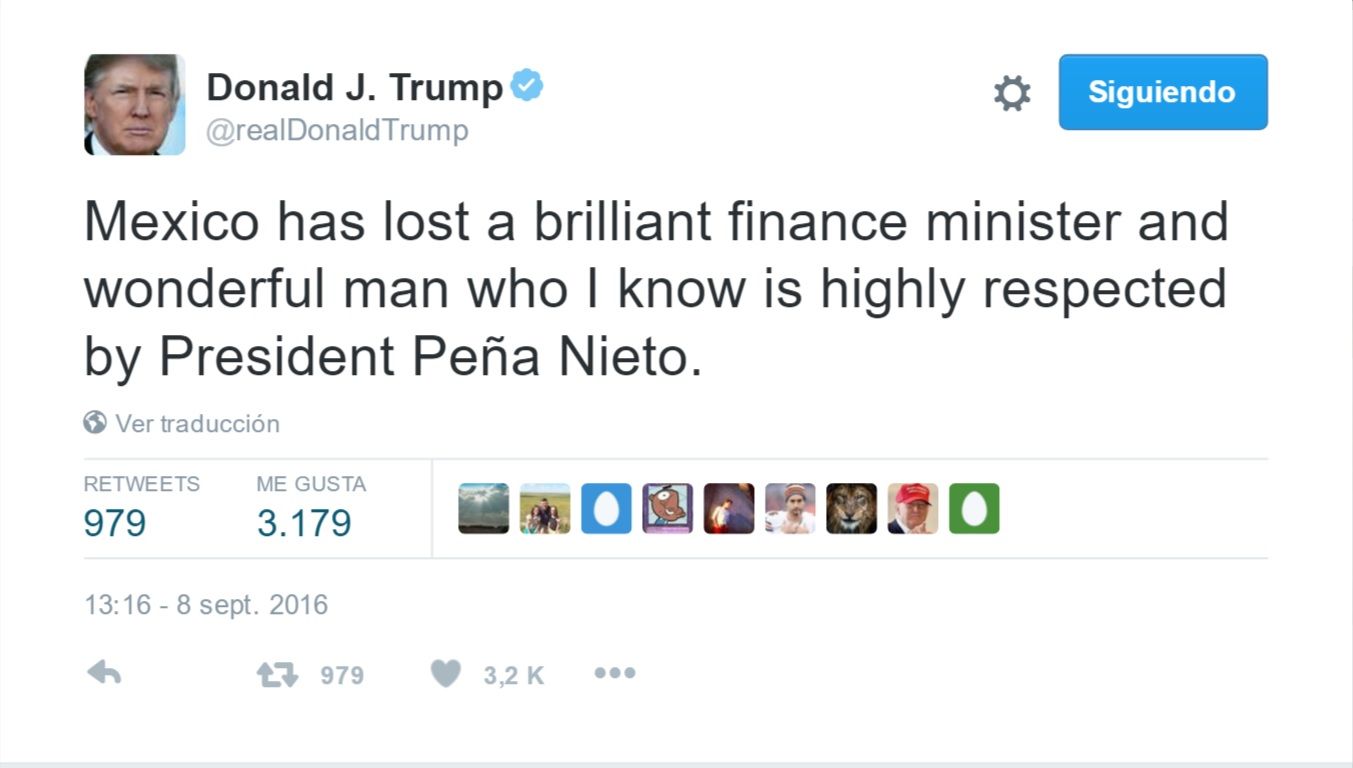Image resolution: width=1353 pixels, height=768 pixels.
Task: Click the reply arrow icon
Action: tap(103, 673)
